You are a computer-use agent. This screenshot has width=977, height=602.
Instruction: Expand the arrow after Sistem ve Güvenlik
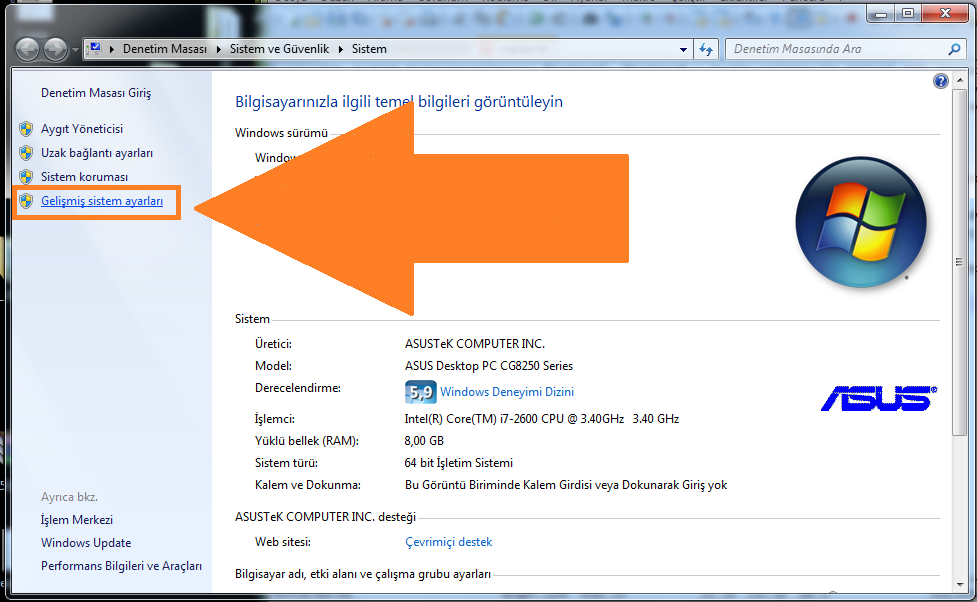341,49
